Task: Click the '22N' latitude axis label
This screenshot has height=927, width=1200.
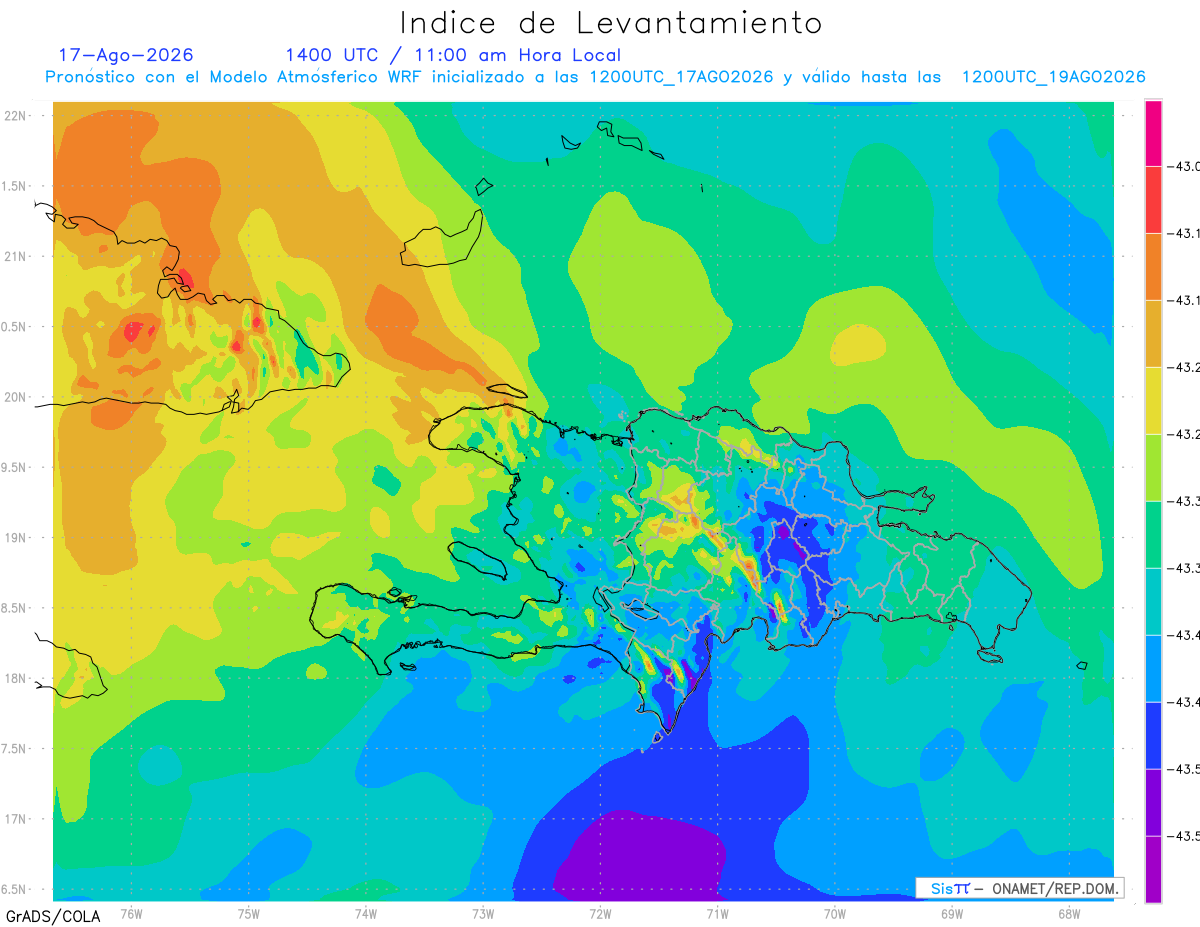Action: [16, 115]
